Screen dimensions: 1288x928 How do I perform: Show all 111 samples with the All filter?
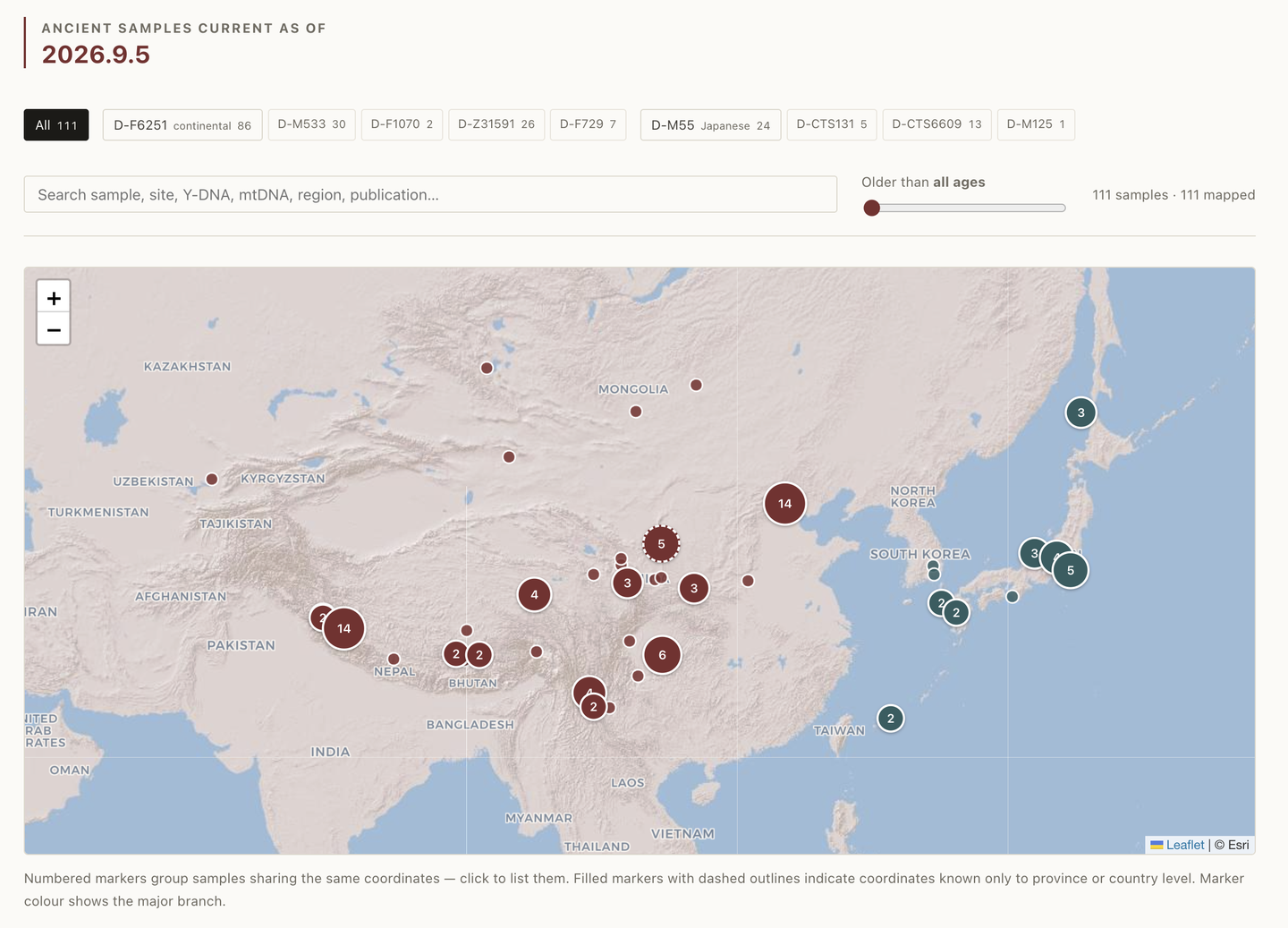click(x=56, y=125)
